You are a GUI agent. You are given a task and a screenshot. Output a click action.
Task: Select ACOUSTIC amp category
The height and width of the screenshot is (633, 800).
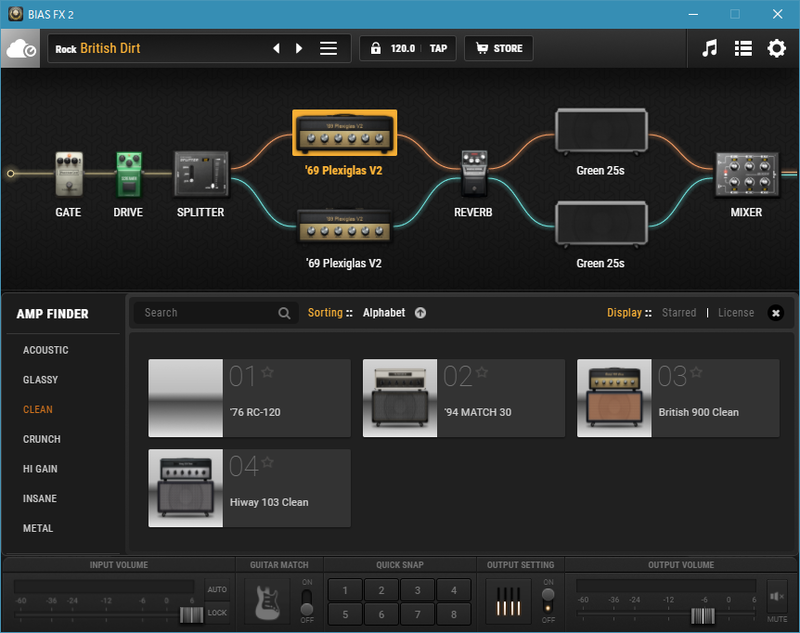tap(45, 350)
